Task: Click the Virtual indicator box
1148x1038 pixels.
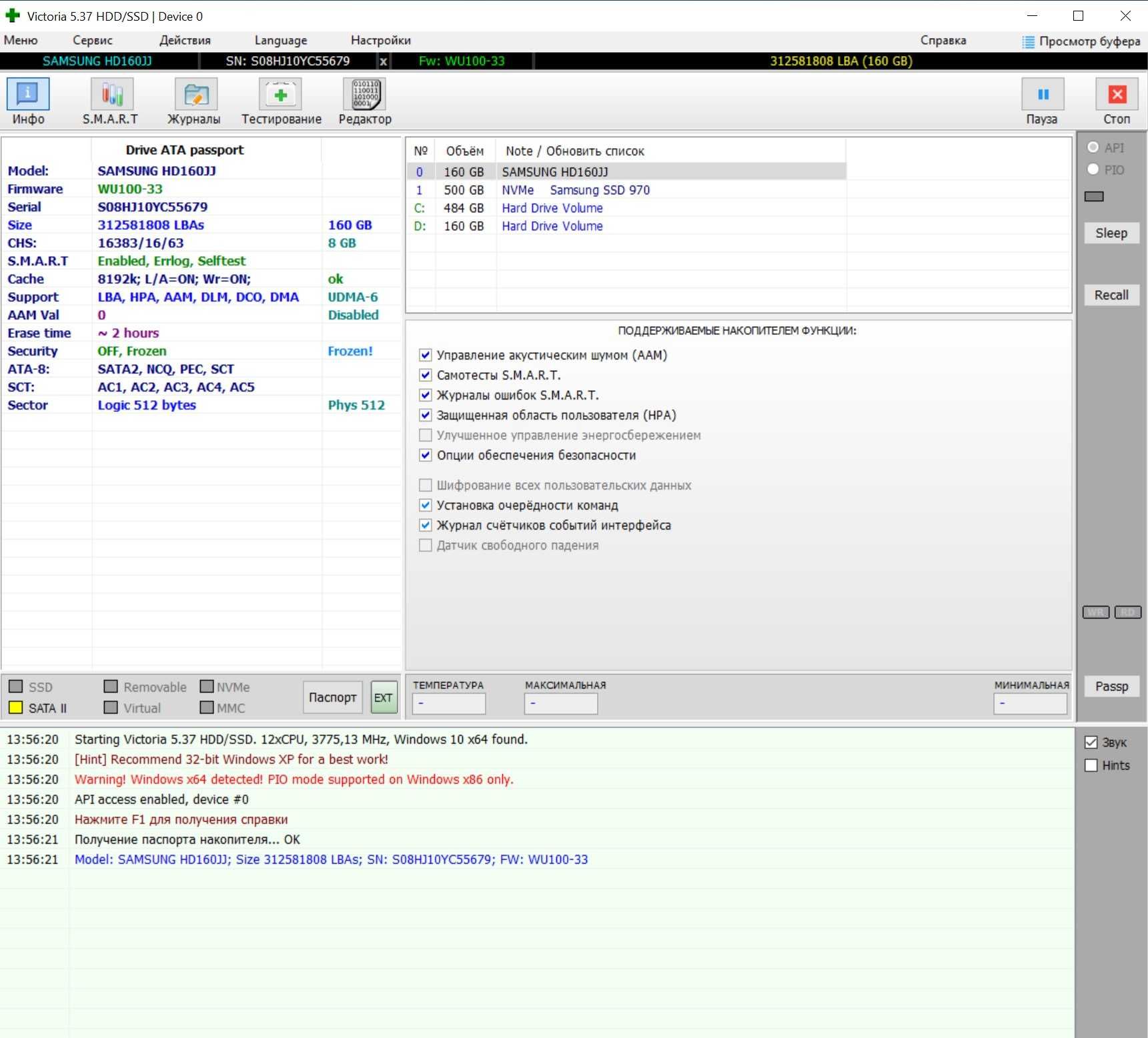Action: tap(111, 707)
